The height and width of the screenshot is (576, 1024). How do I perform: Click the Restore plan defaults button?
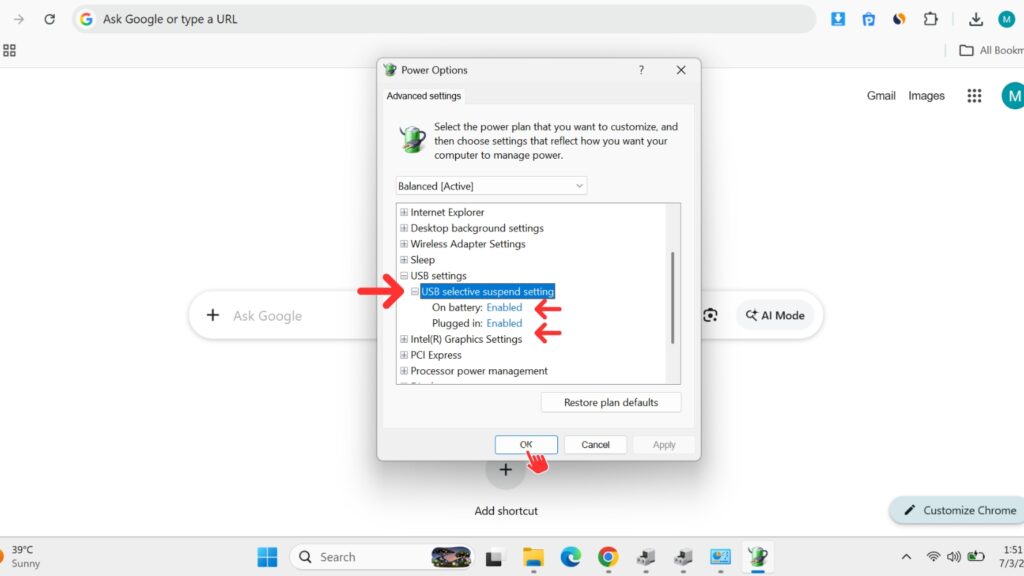click(611, 402)
